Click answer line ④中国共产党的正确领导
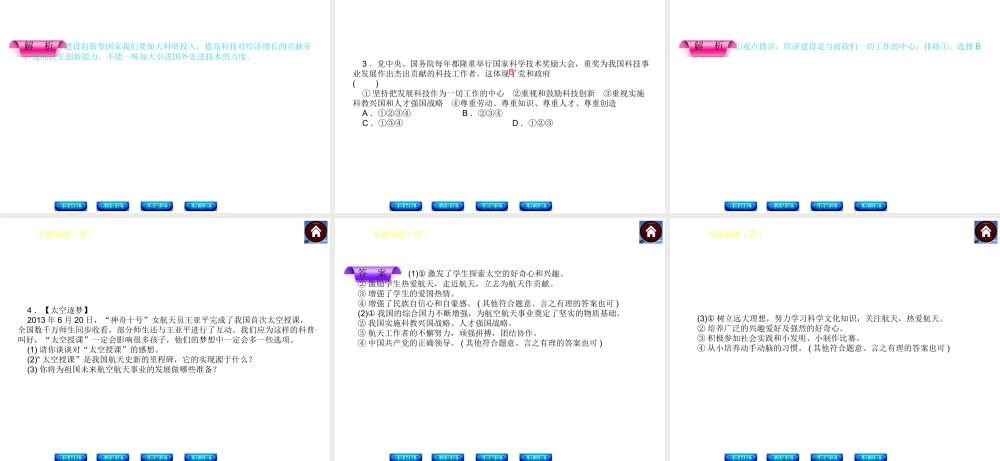 480,343
